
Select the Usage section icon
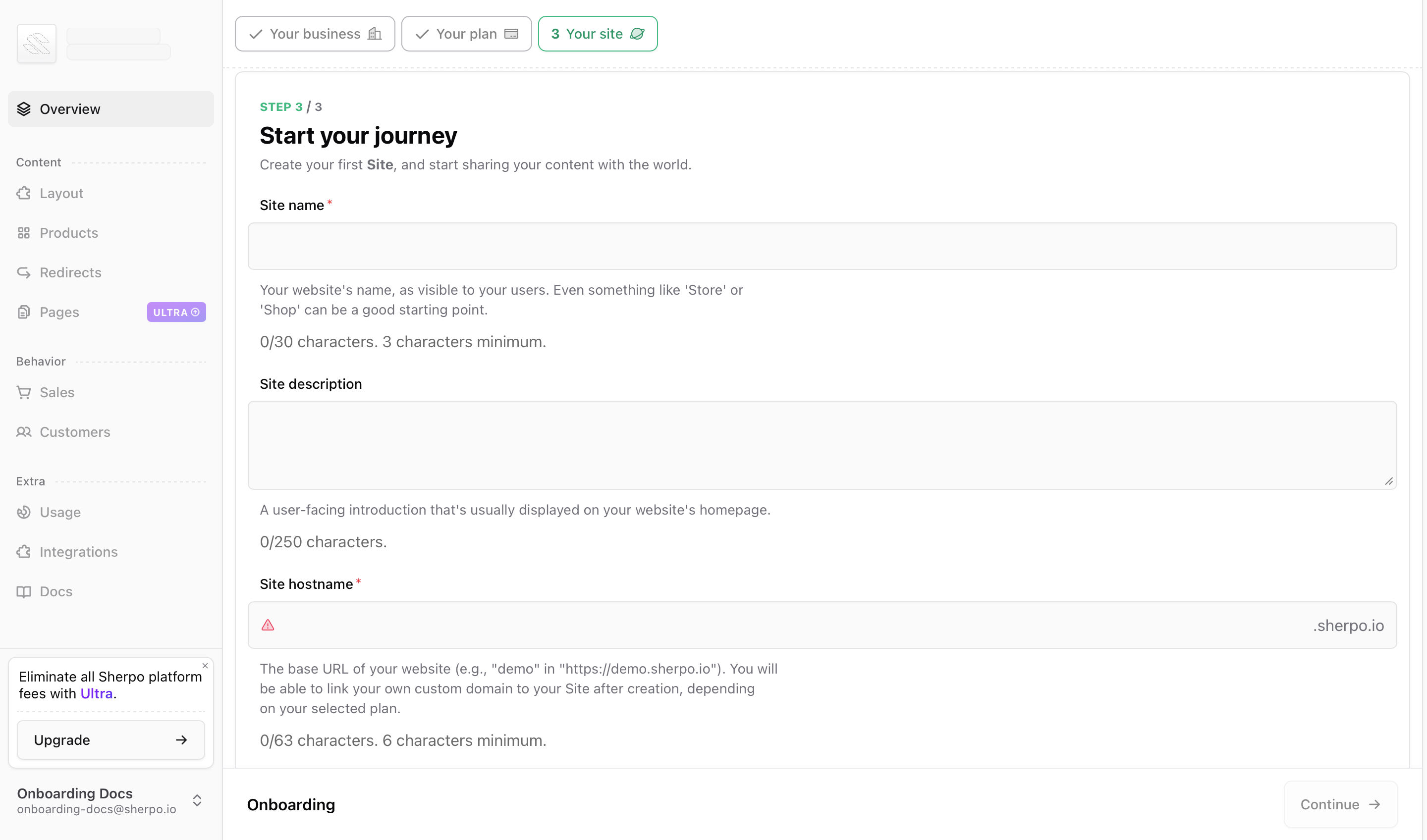[x=24, y=512]
